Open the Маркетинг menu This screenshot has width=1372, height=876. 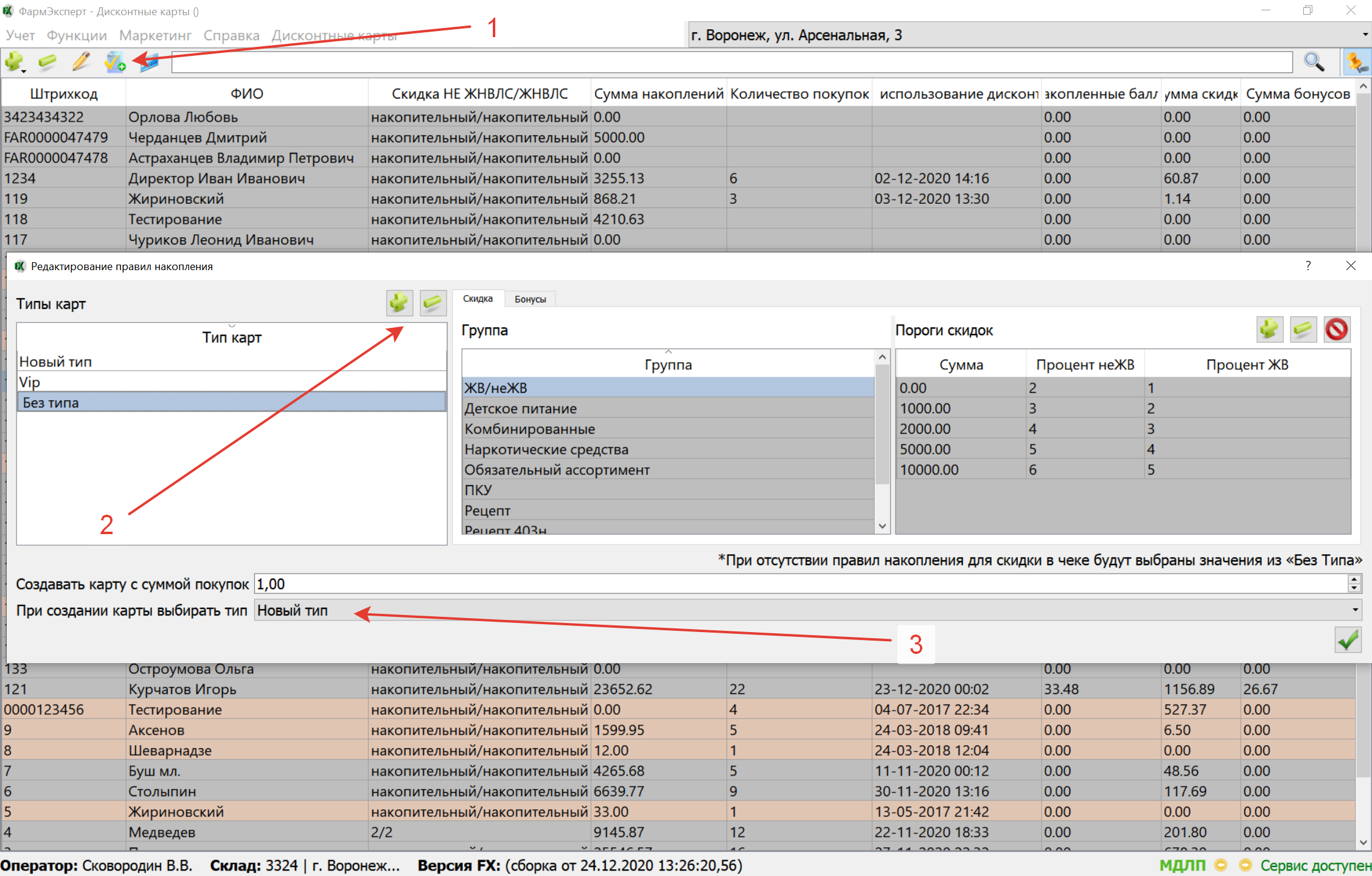tap(155, 35)
